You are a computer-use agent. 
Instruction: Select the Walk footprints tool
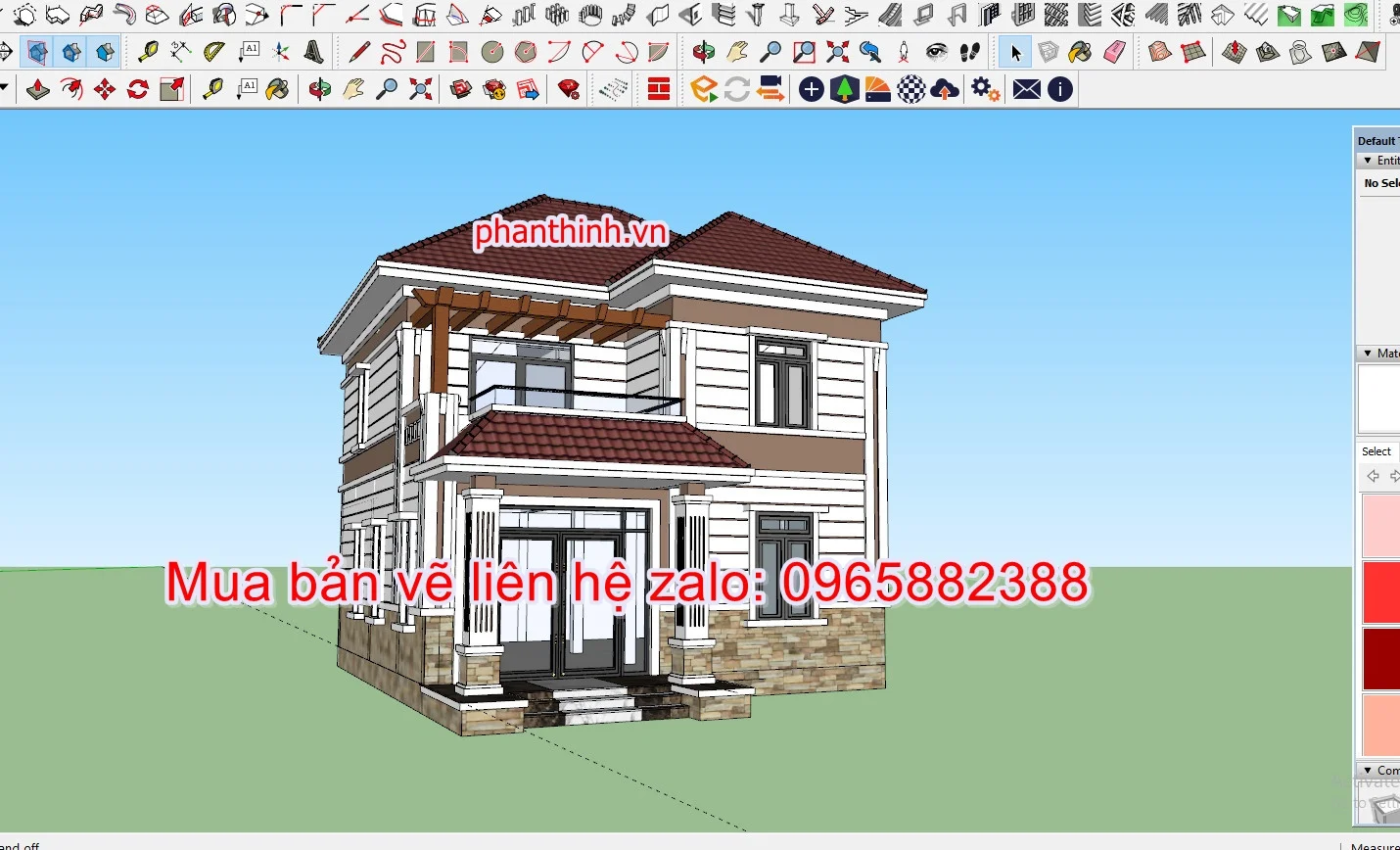pyautogui.click(x=970, y=52)
